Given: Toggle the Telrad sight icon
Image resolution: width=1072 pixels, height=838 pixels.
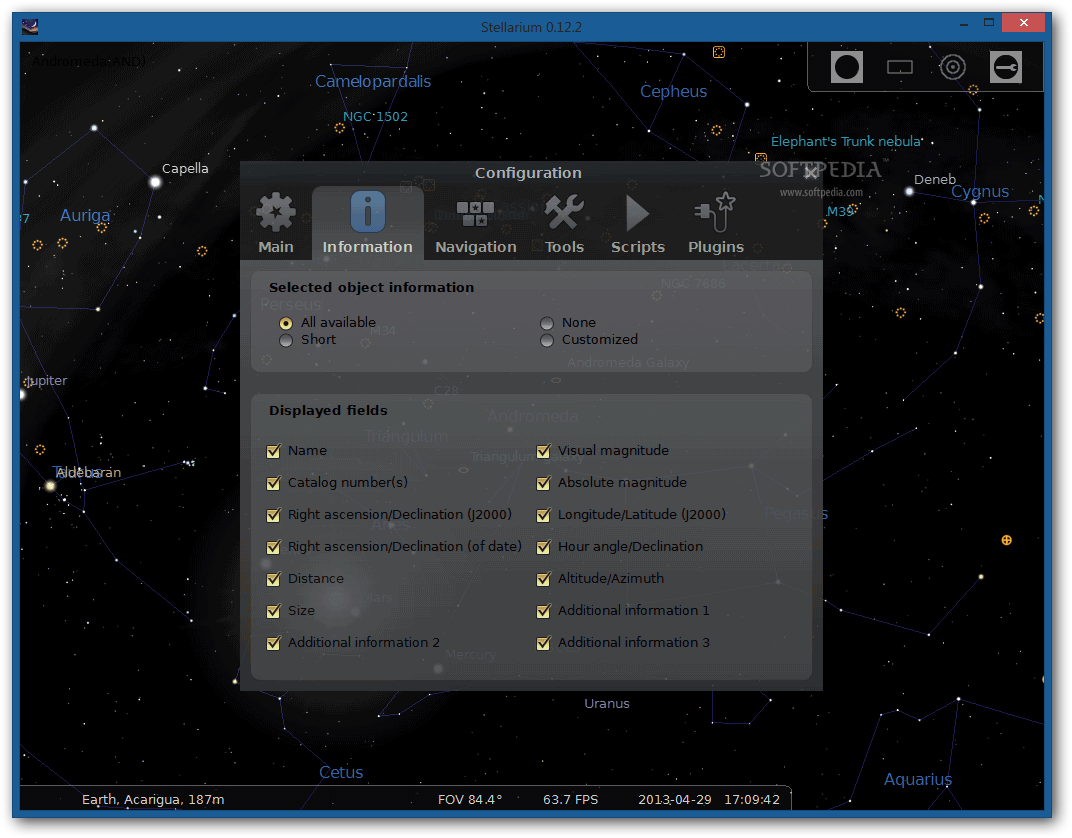Looking at the screenshot, I should click(952, 67).
